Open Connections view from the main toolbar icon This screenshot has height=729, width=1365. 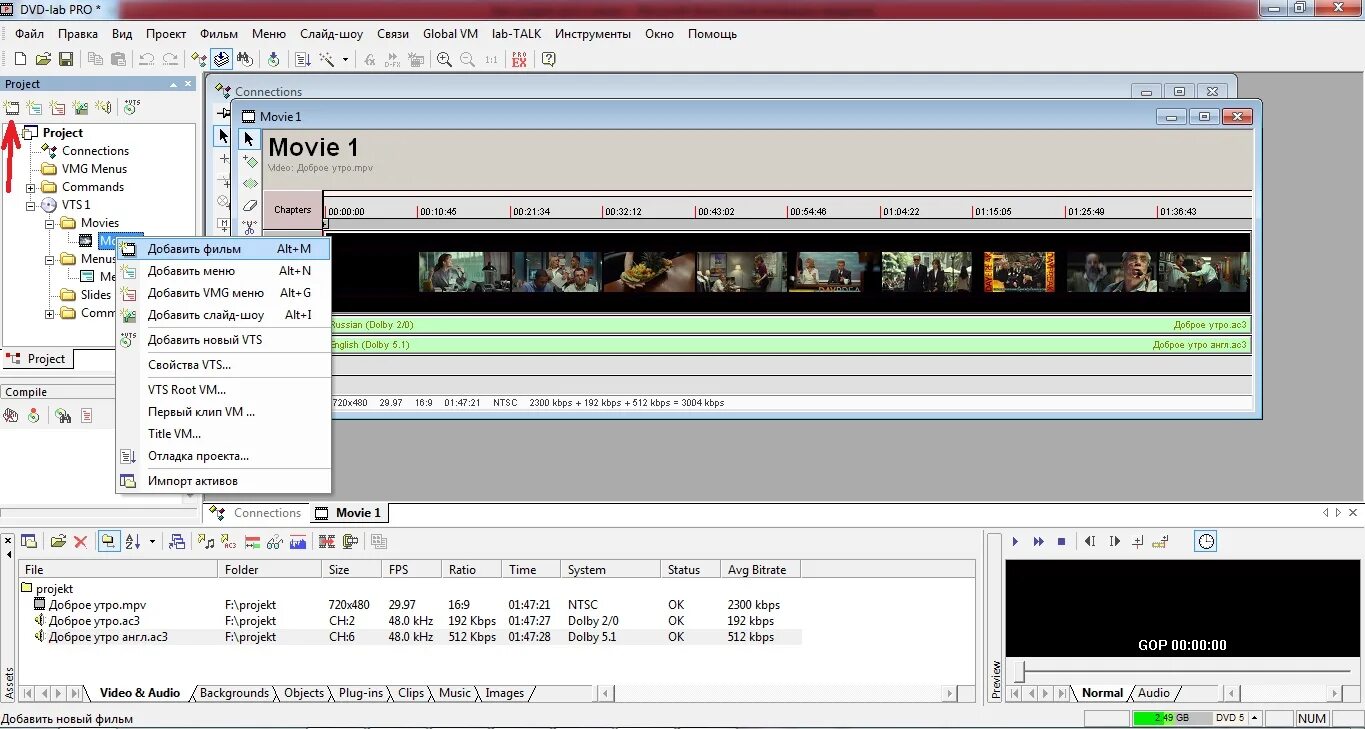click(x=199, y=59)
